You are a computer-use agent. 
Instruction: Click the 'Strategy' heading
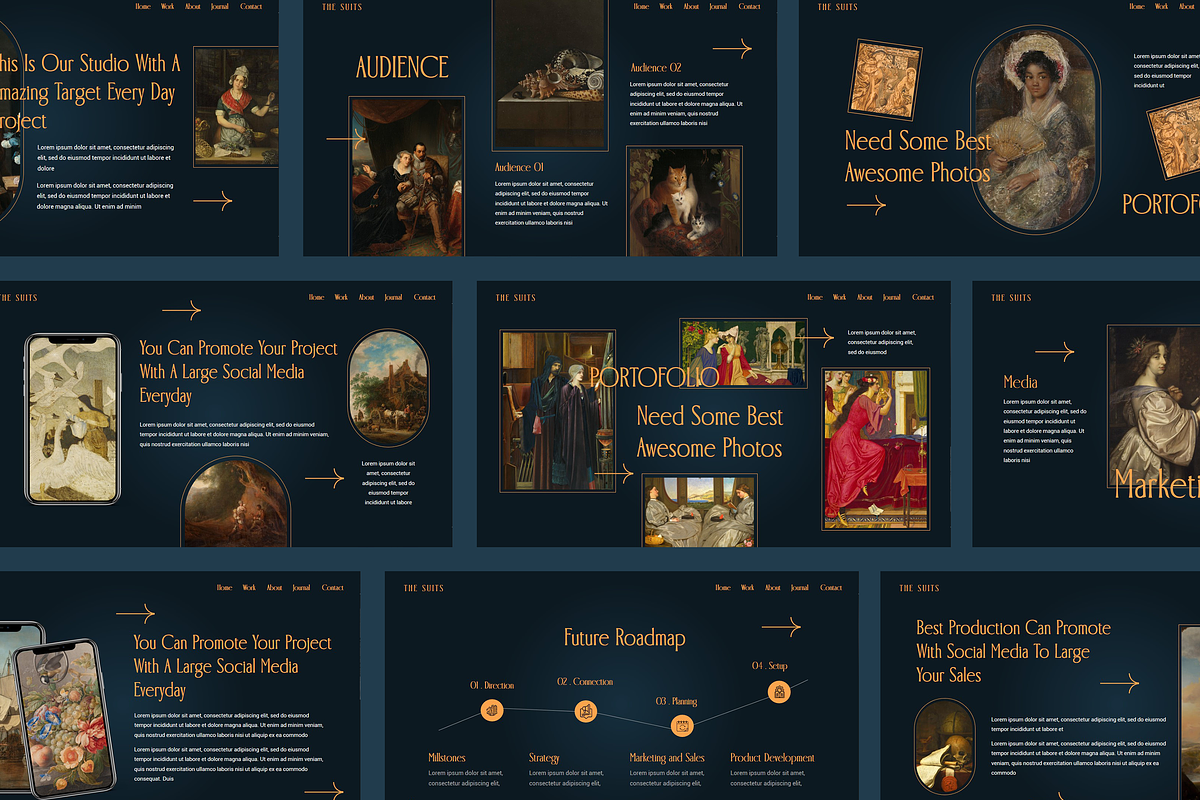tap(544, 758)
